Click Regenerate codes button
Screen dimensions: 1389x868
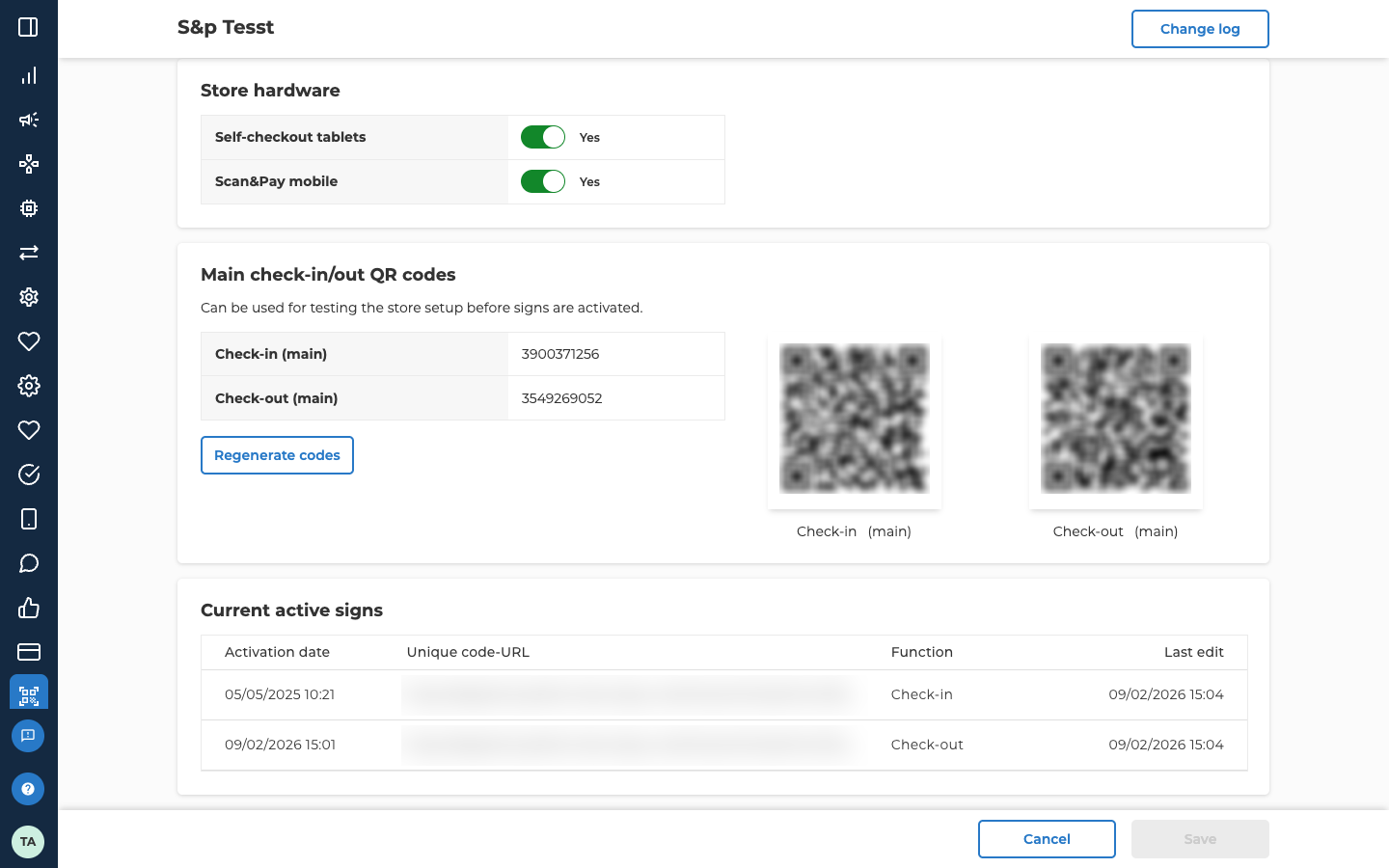(x=277, y=455)
